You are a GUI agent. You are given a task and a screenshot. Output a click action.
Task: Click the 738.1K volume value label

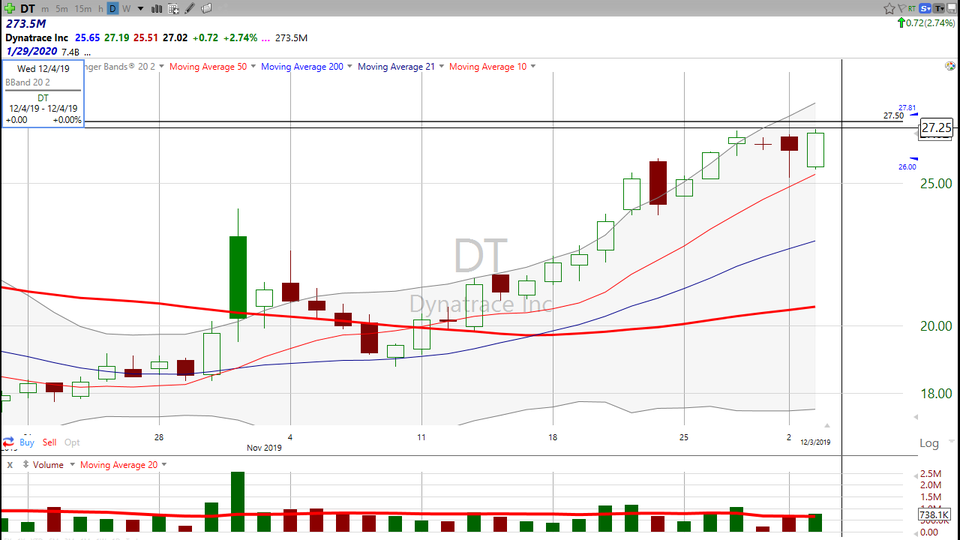pos(934,515)
